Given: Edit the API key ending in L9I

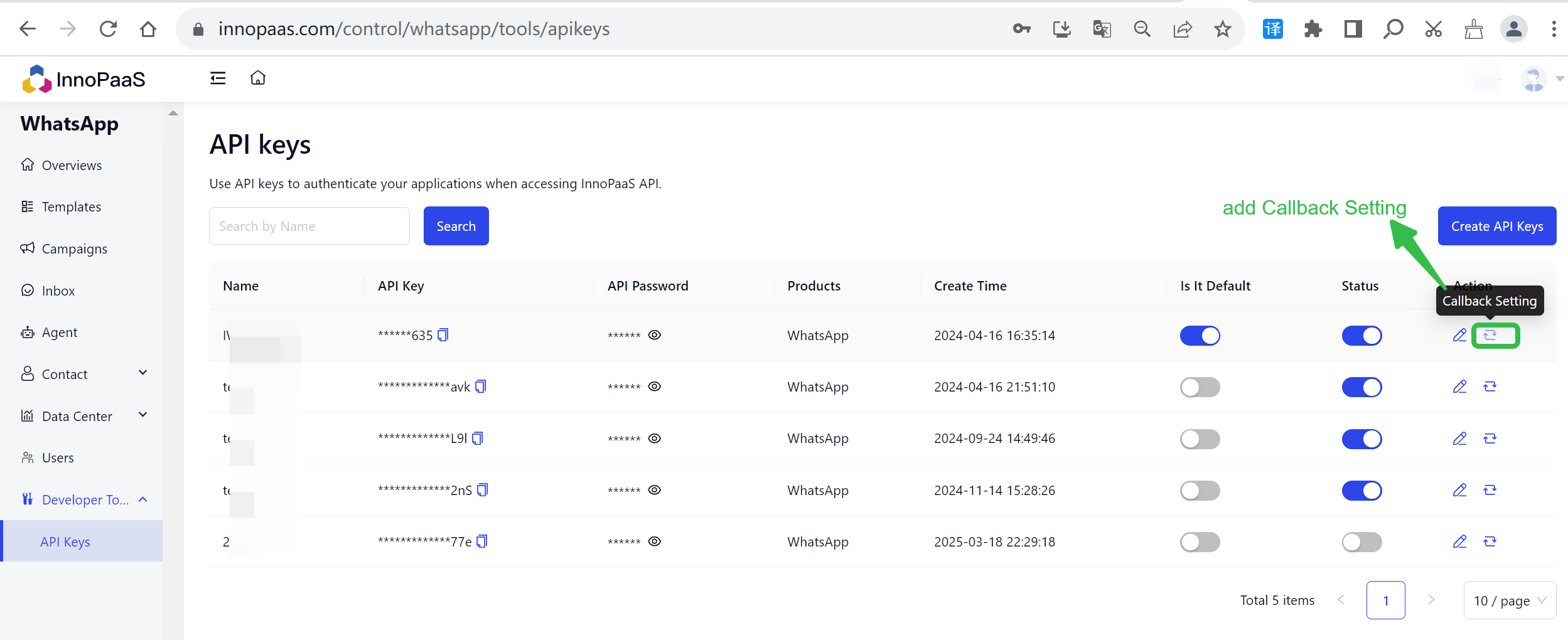Looking at the screenshot, I should [x=1460, y=438].
